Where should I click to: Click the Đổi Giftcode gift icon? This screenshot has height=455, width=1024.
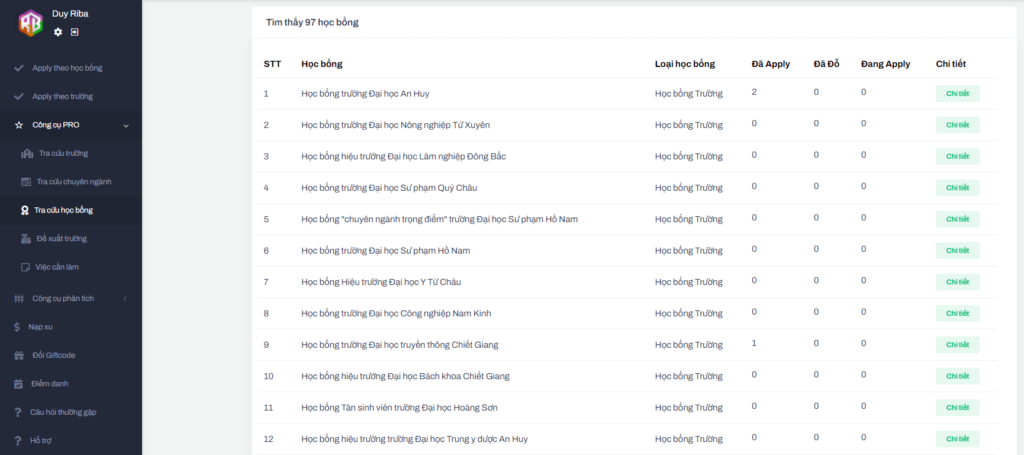pos(18,355)
